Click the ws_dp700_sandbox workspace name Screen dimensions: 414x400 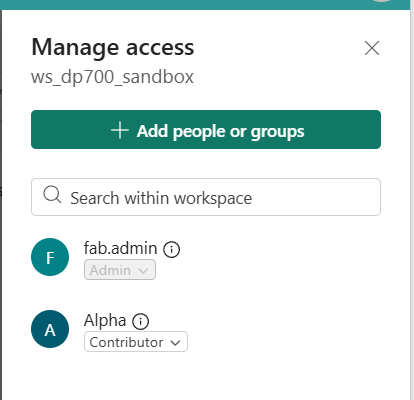(x=112, y=77)
